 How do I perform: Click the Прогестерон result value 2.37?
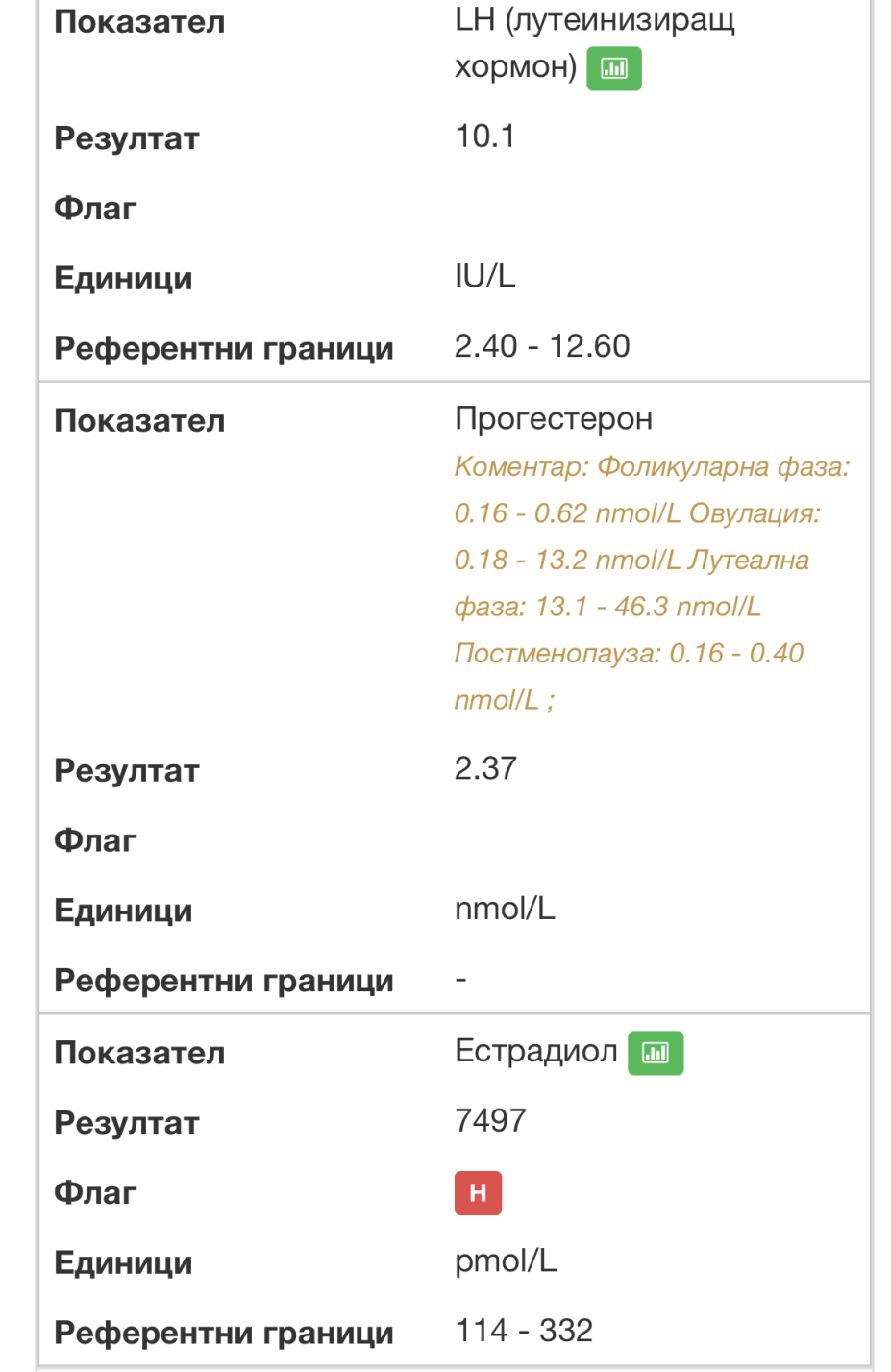point(485,769)
